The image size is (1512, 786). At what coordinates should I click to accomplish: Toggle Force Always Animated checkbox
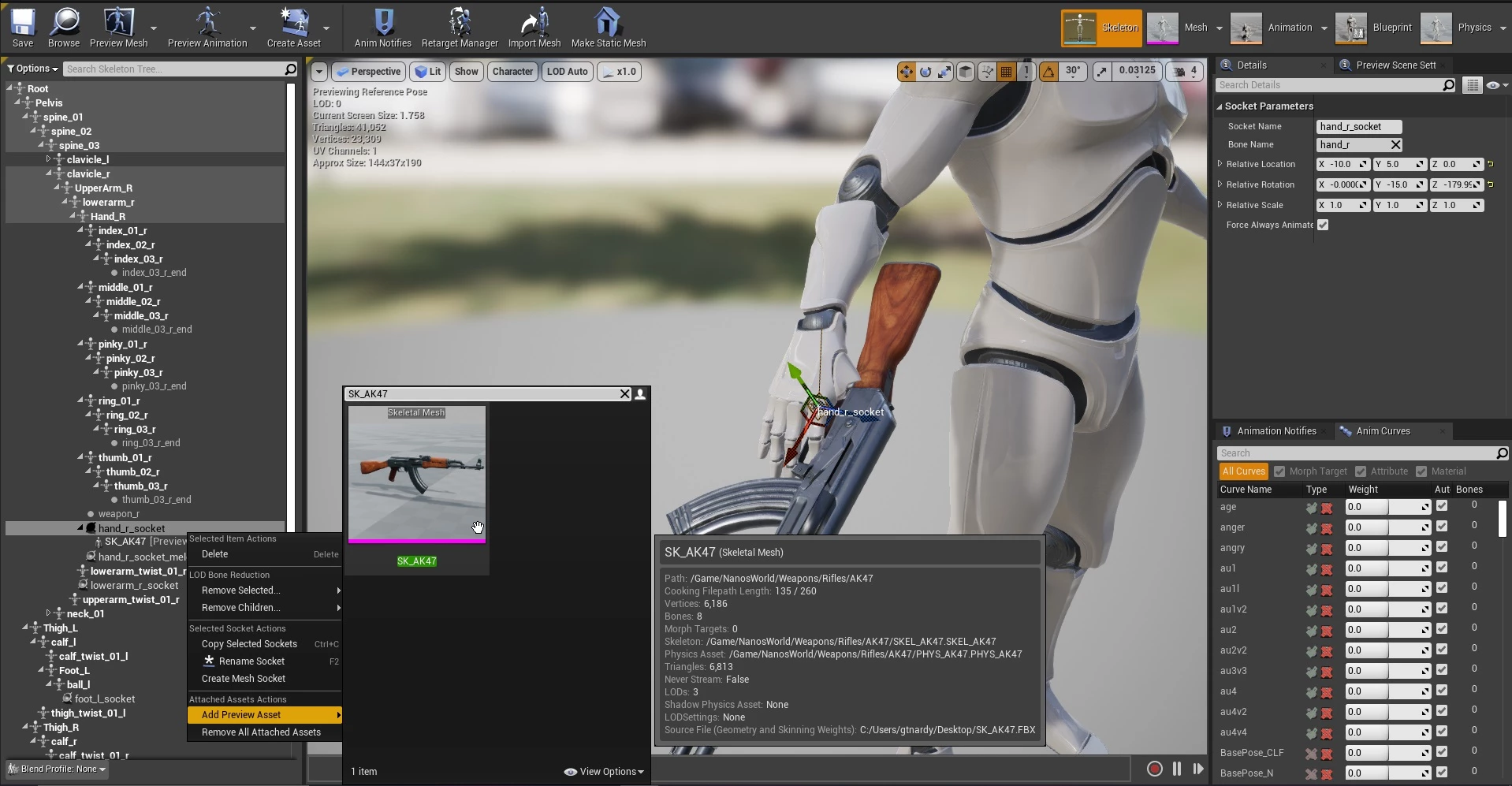[1323, 225]
